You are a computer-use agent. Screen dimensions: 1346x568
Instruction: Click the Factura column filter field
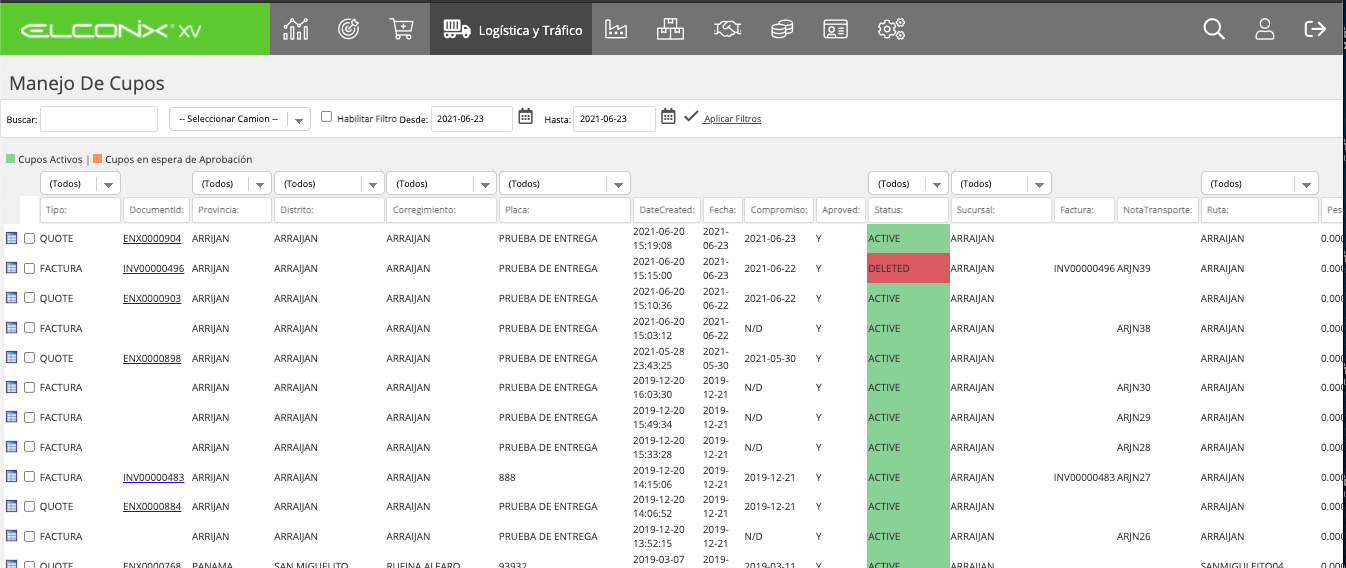(x=1084, y=210)
